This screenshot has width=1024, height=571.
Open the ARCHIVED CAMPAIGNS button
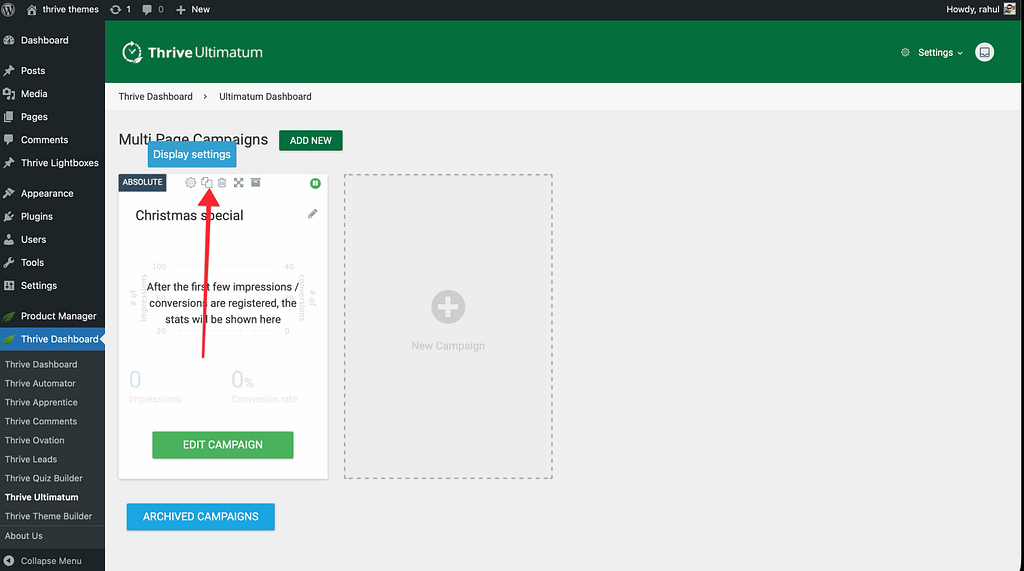point(200,517)
